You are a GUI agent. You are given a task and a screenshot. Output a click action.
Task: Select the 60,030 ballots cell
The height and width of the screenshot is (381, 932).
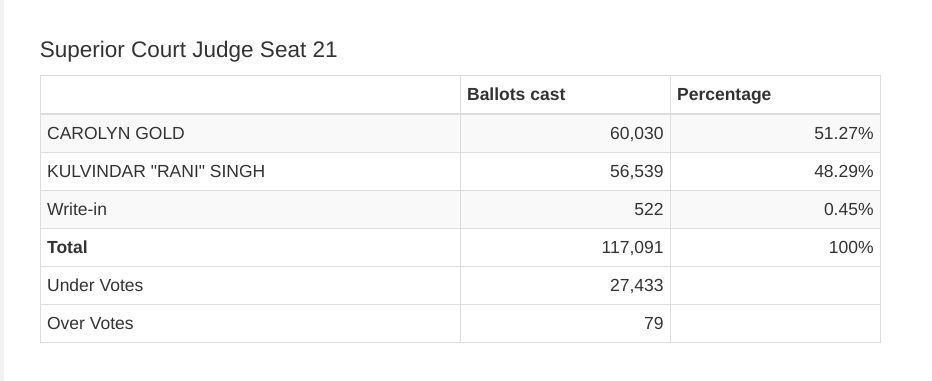(x=565, y=133)
